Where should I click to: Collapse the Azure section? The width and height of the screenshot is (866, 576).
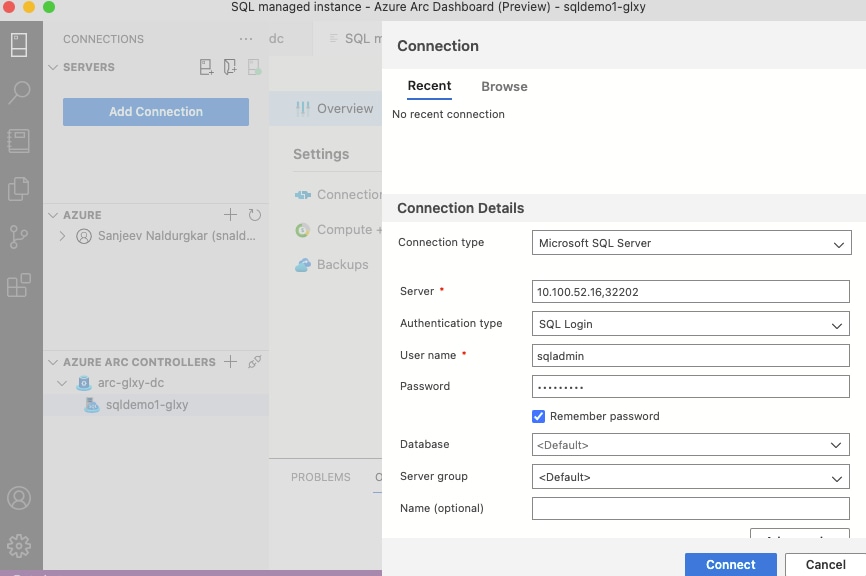click(x=53, y=215)
